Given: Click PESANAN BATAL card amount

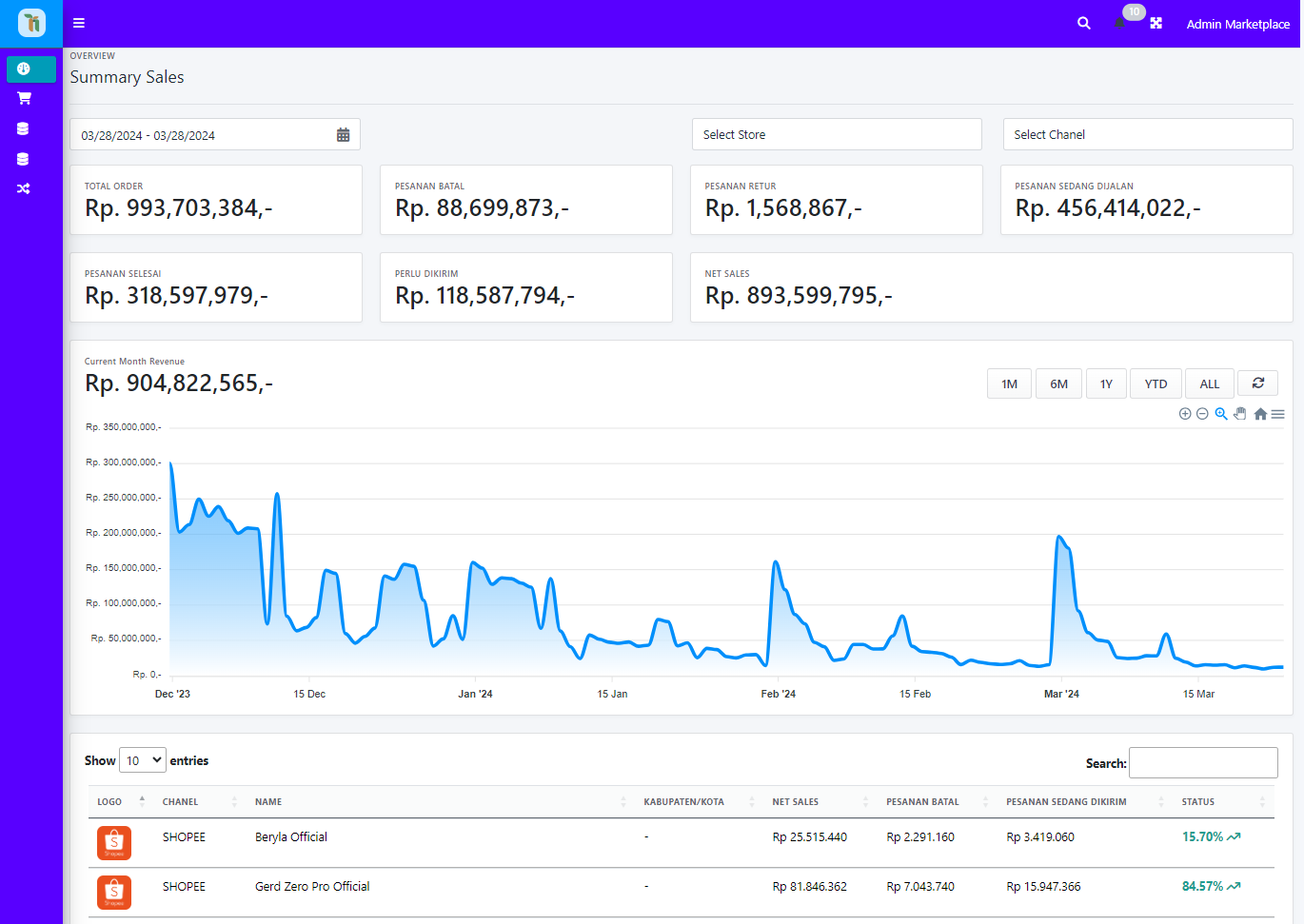Looking at the screenshot, I should point(482,208).
